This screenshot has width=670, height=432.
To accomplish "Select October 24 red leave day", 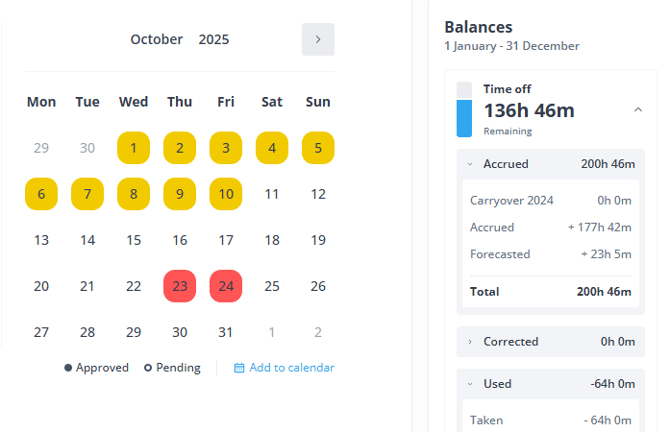I will coord(226,286).
